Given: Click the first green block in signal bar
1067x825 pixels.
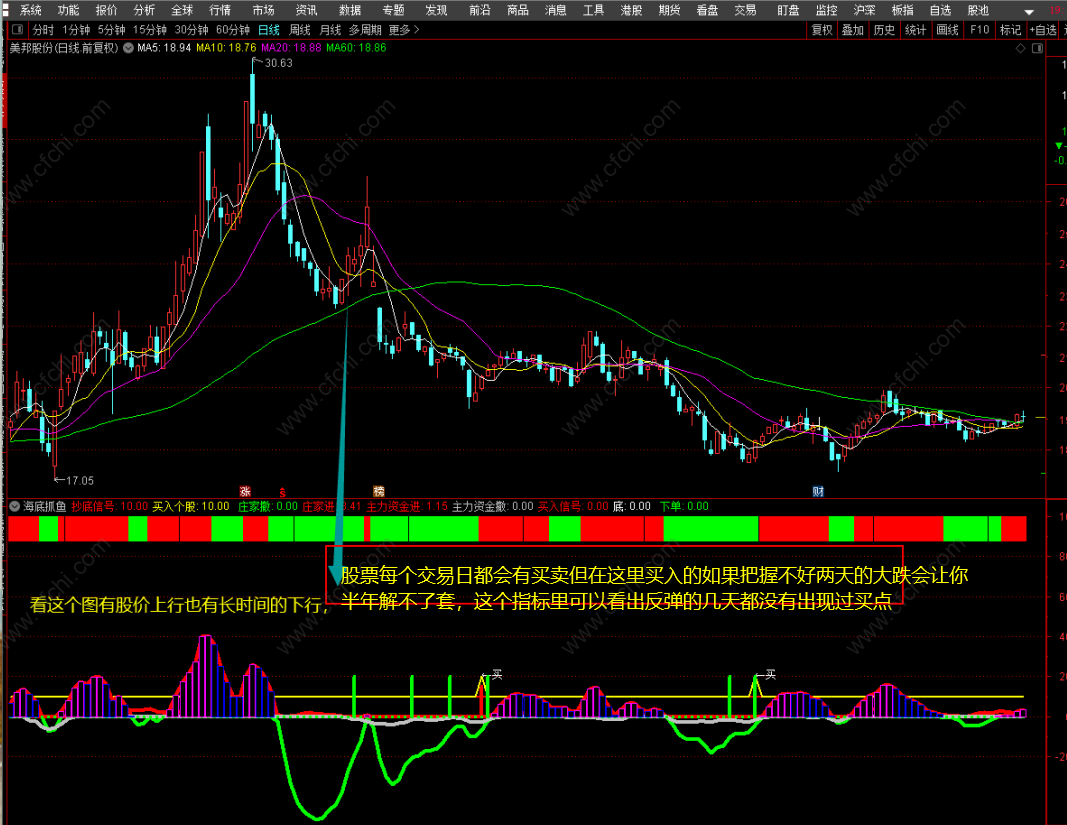Looking at the screenshot, I should (48, 529).
